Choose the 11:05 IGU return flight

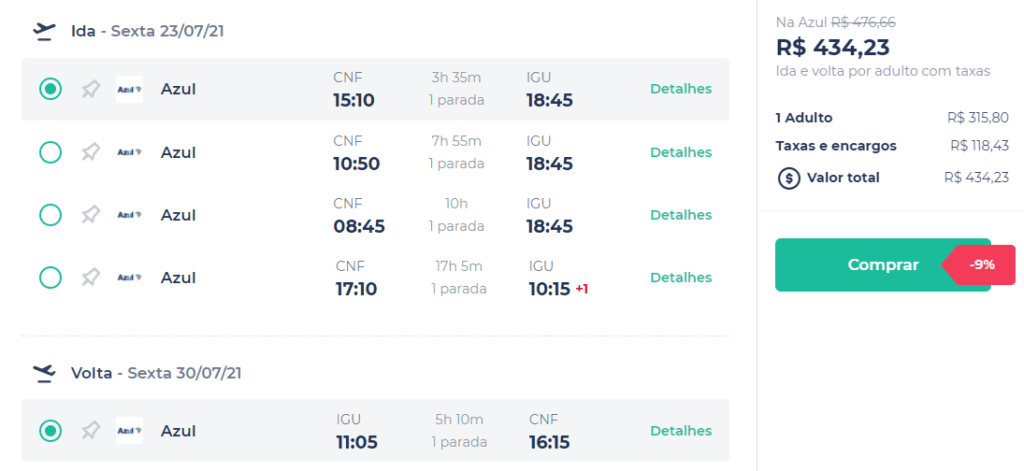pos(50,431)
